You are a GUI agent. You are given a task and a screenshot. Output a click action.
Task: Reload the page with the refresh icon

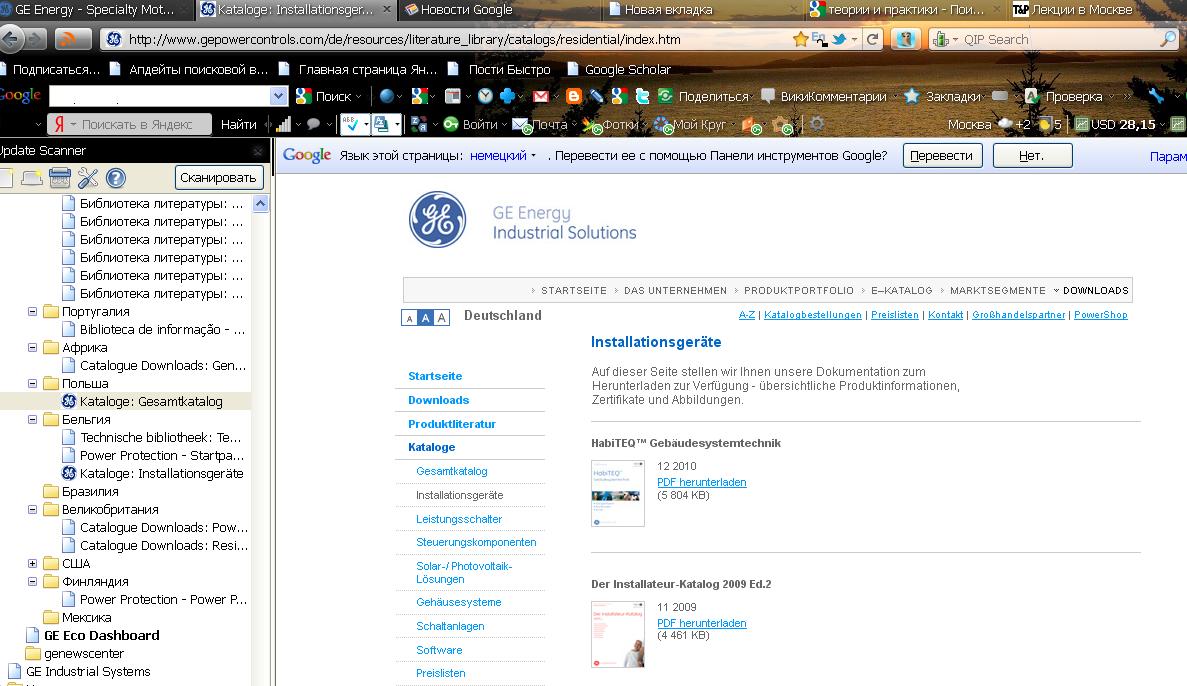[x=873, y=39]
